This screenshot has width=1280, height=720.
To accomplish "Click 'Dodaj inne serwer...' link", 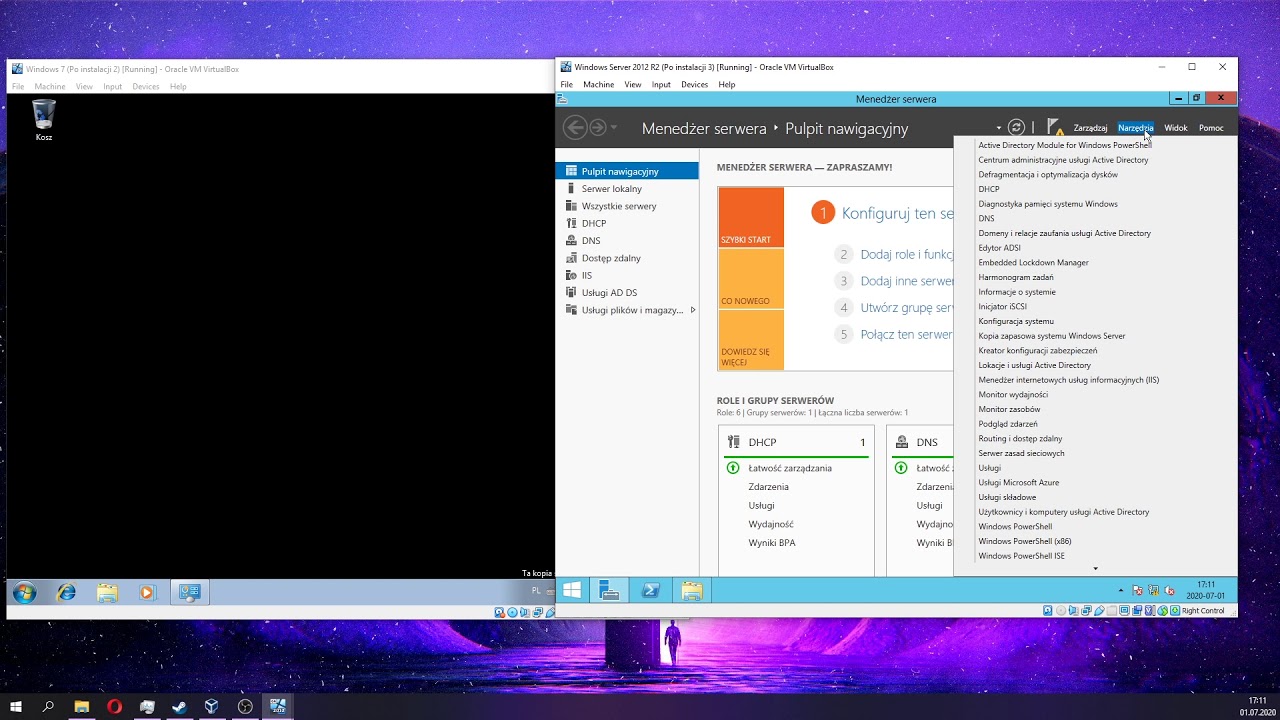I will 907,282.
